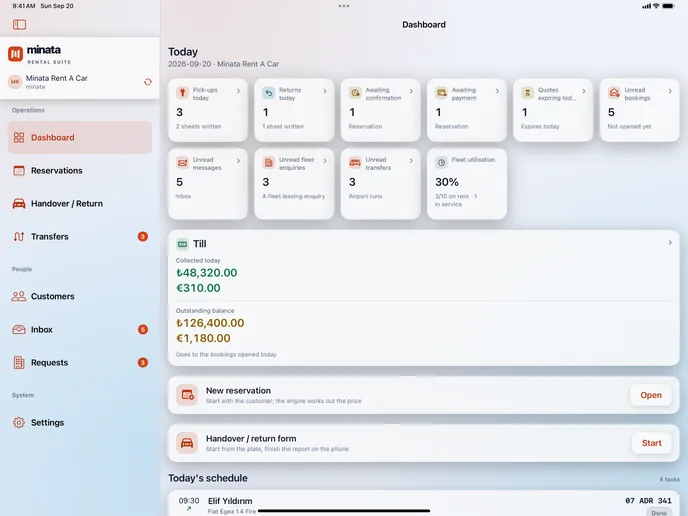Click the Wi-Fi icon in status bar
Image resolution: width=688 pixels, height=516 pixels.
(x=656, y=6)
